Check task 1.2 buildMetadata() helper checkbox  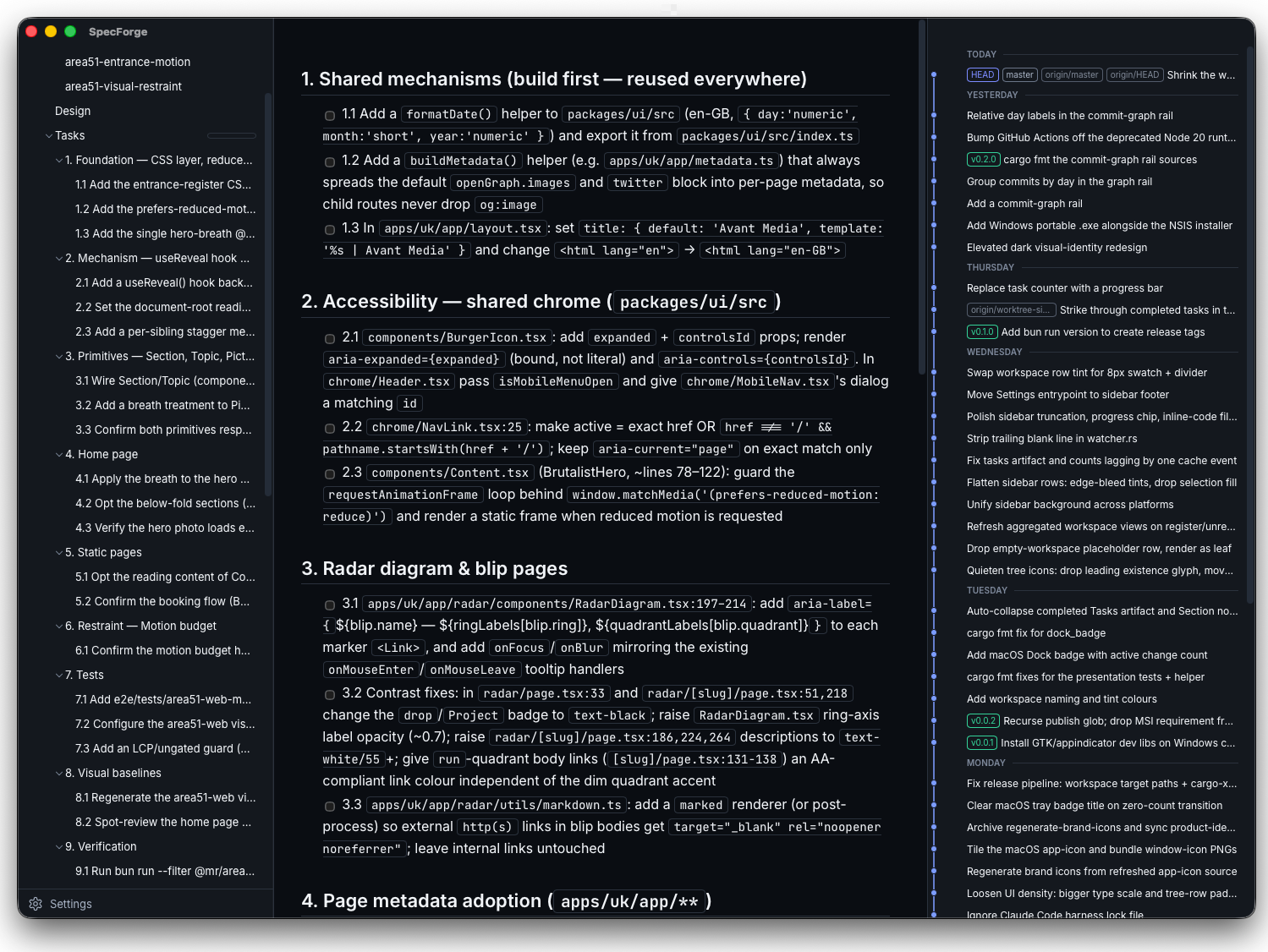tap(330, 161)
